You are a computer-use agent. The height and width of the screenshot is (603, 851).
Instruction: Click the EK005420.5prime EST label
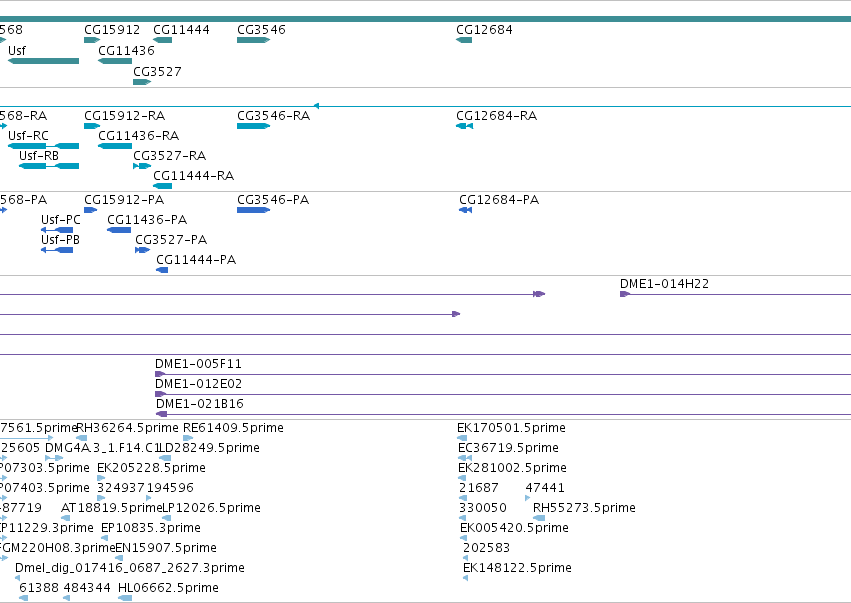point(515,528)
